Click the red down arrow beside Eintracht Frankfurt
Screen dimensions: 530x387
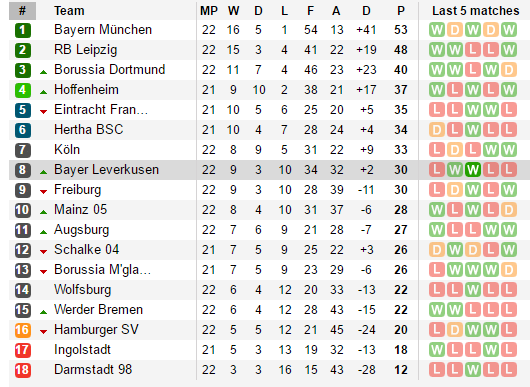[x=43, y=112]
